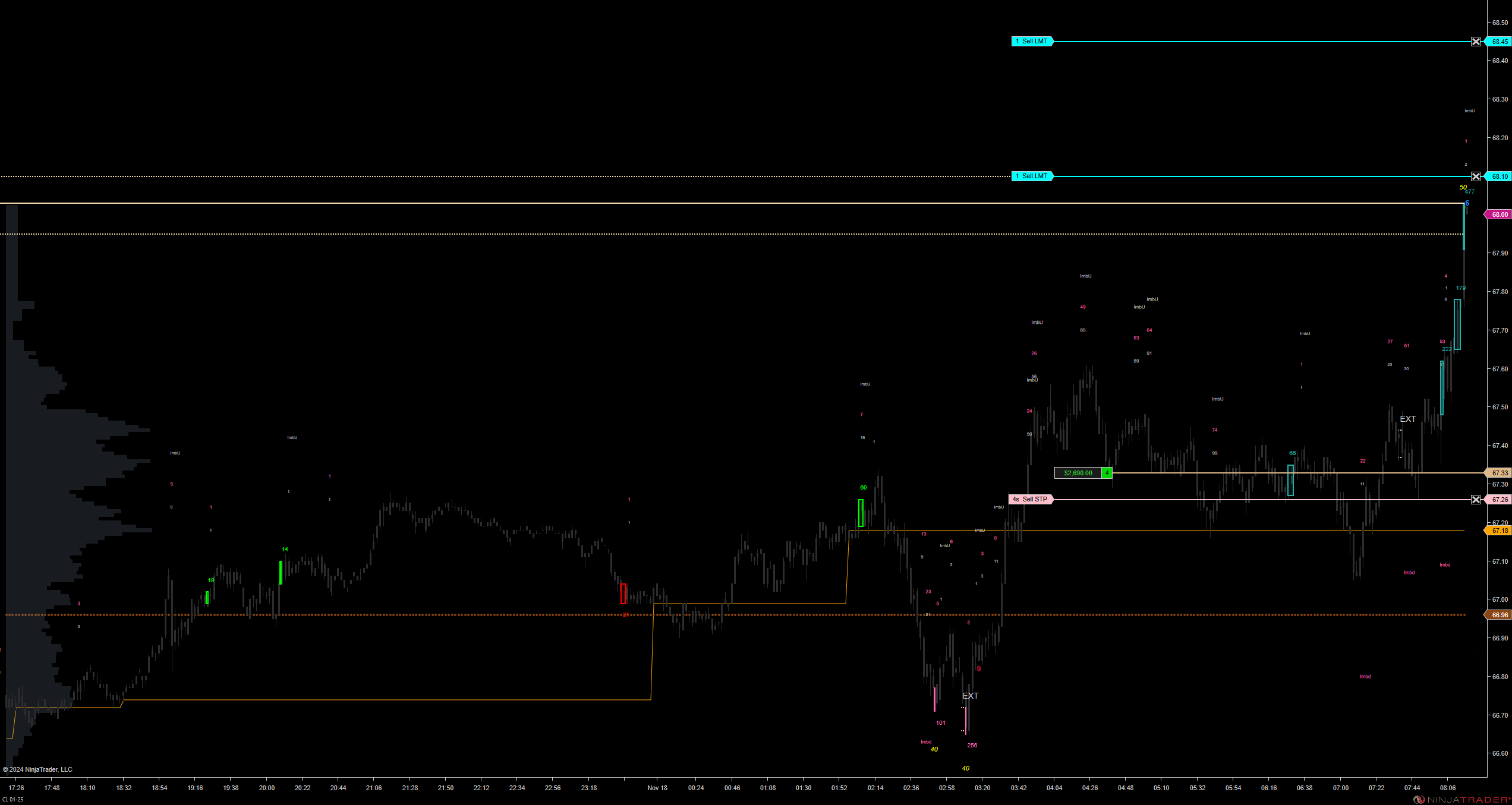Select the 4s Sell STP order flag
The image size is (1512, 805).
click(x=1031, y=500)
